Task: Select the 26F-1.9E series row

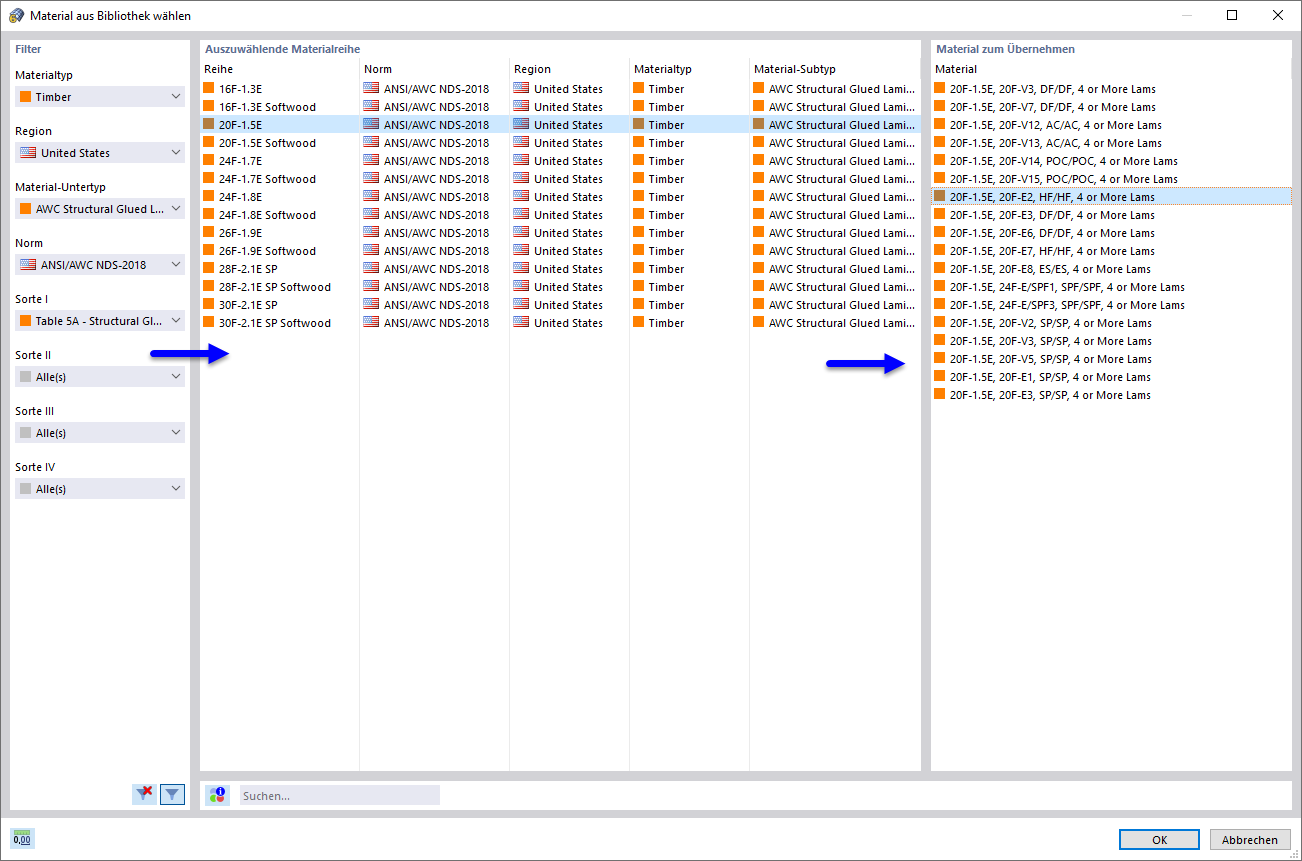Action: 560,233
